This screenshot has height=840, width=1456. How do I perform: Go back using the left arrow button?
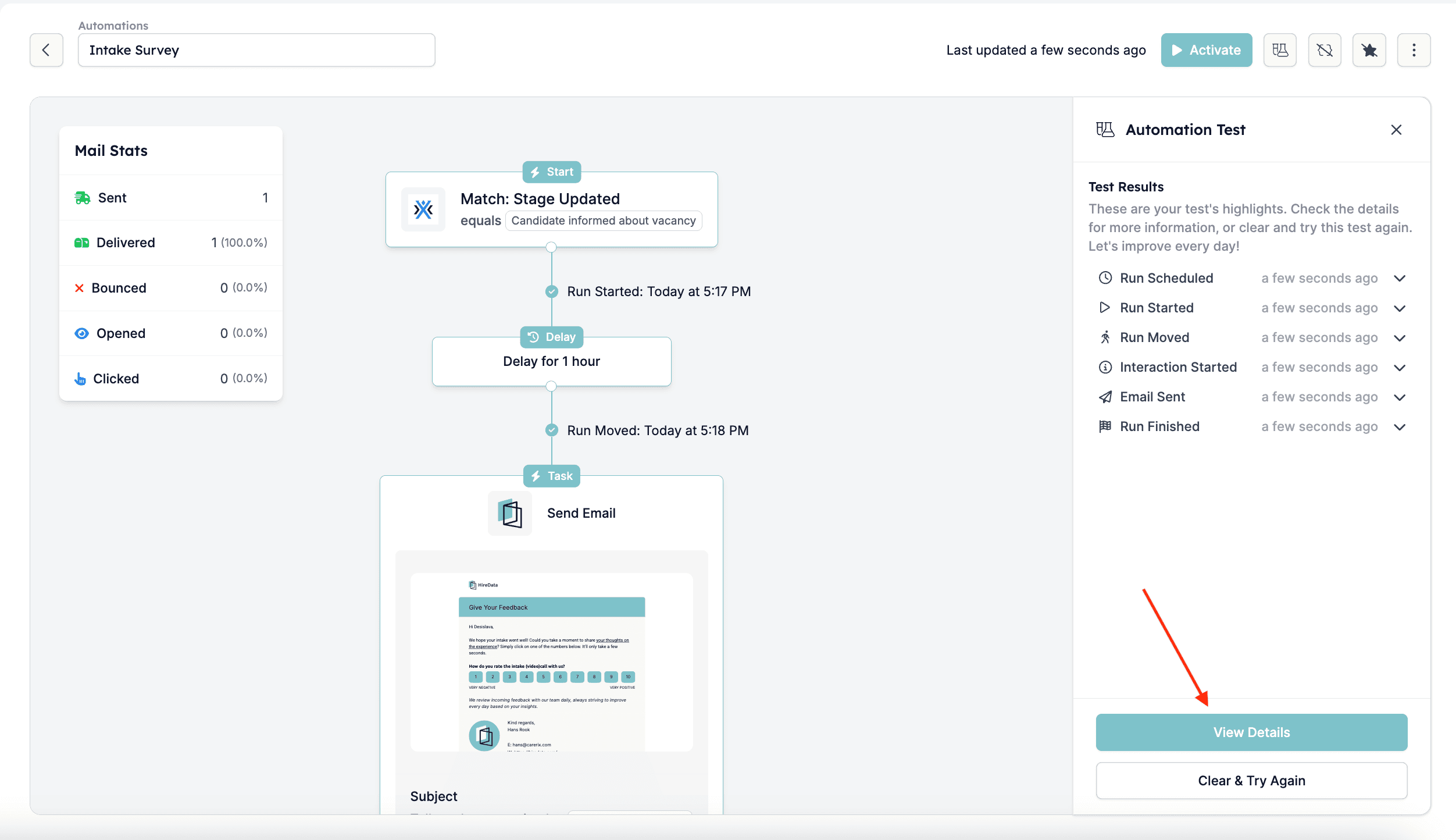click(47, 50)
